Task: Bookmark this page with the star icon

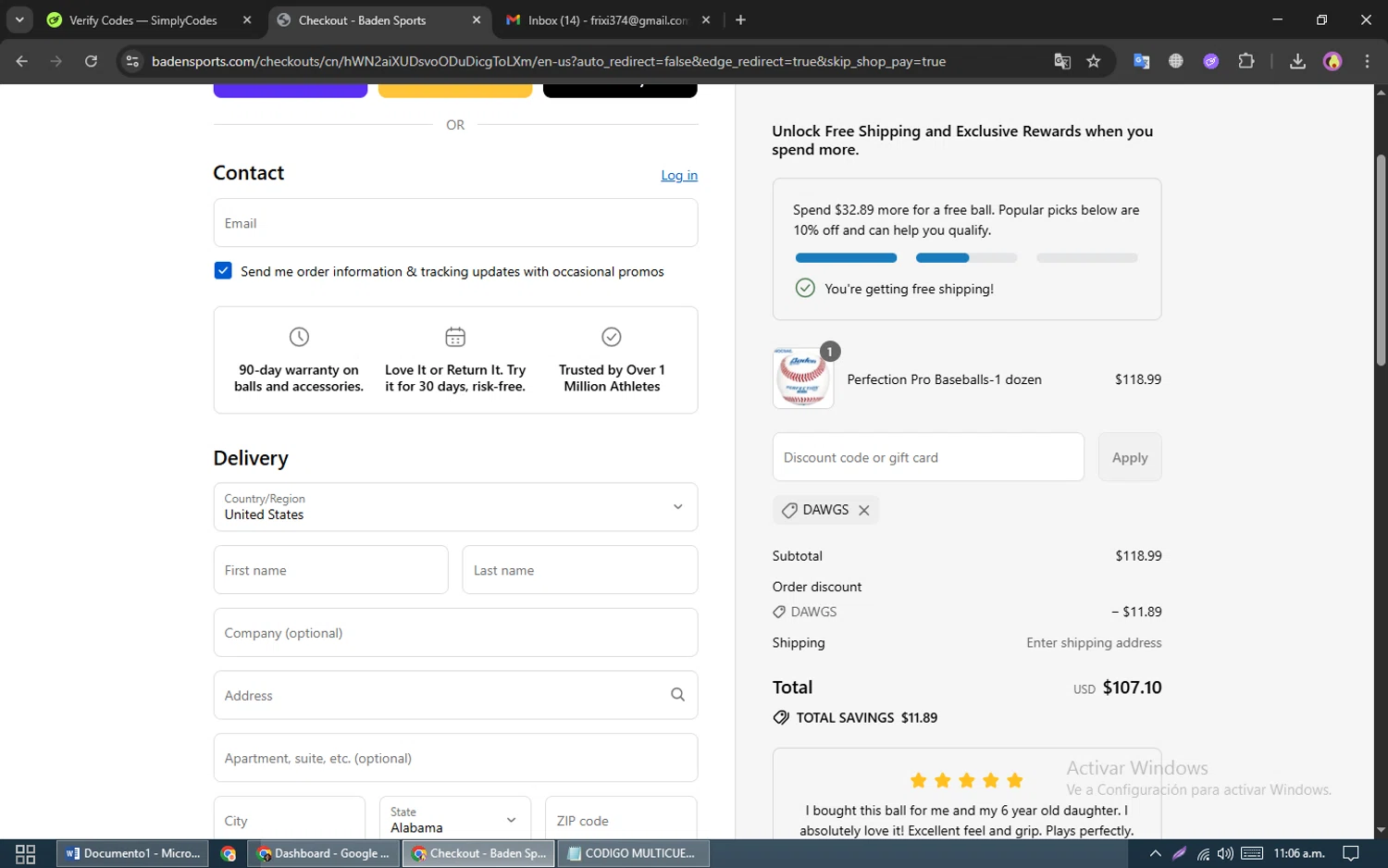Action: [x=1094, y=61]
